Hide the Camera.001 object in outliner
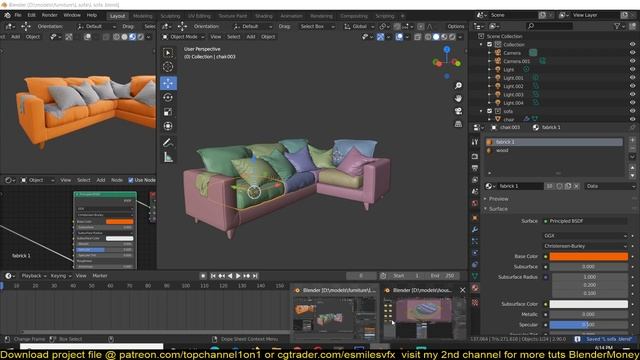640x360 pixels. (x=632, y=61)
